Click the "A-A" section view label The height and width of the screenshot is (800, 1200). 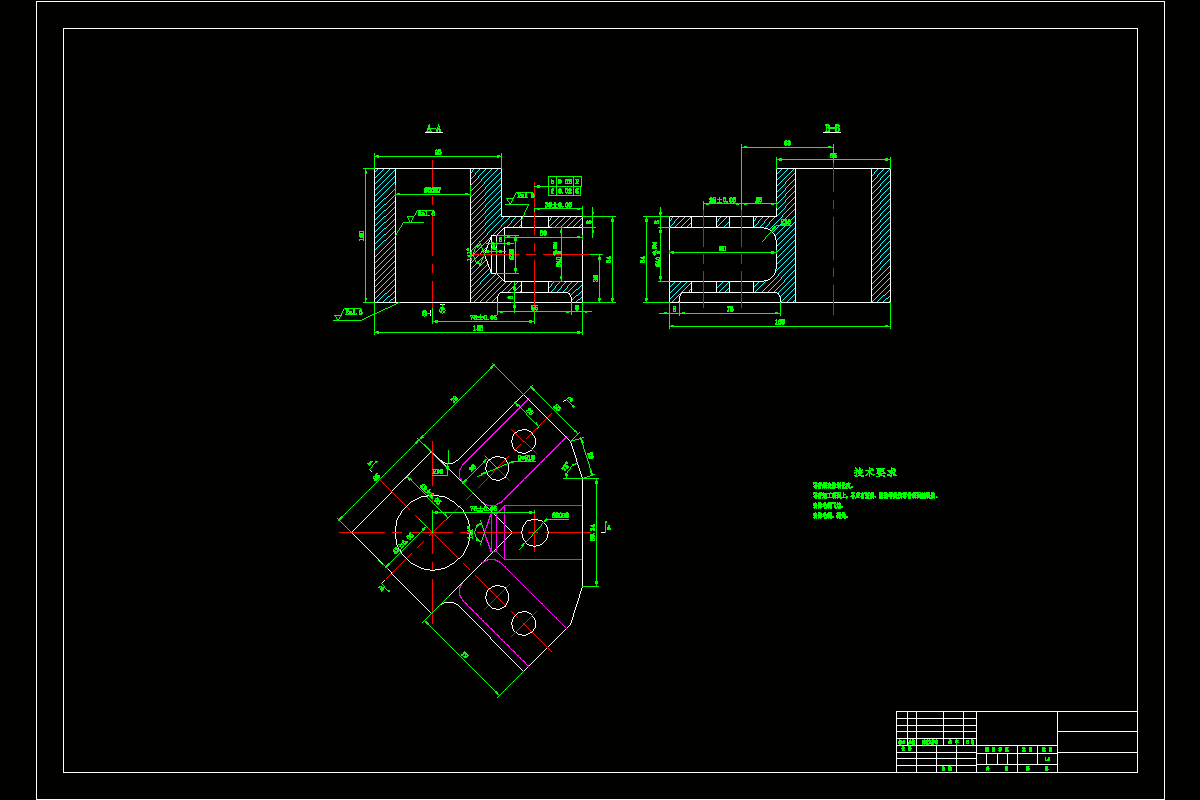click(433, 128)
